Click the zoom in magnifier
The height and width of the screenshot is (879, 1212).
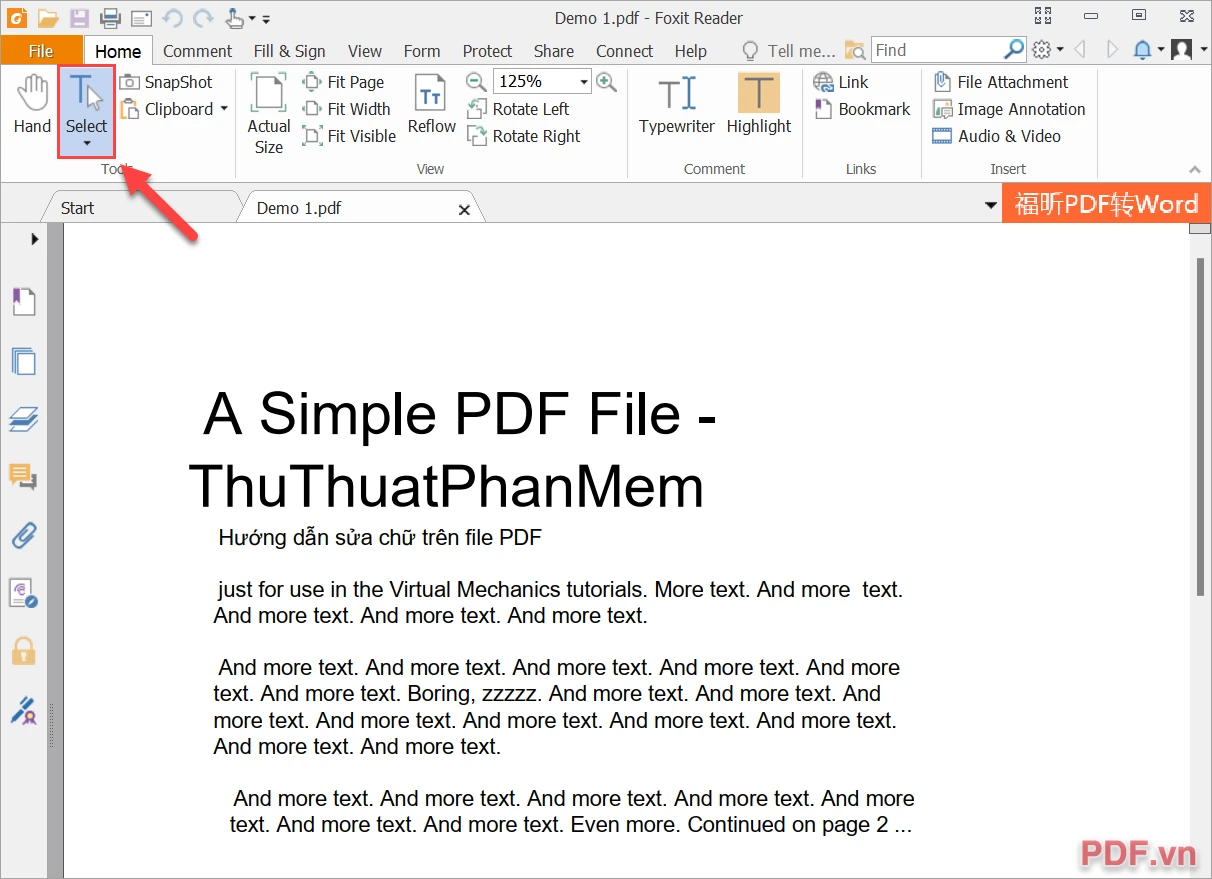pos(606,82)
